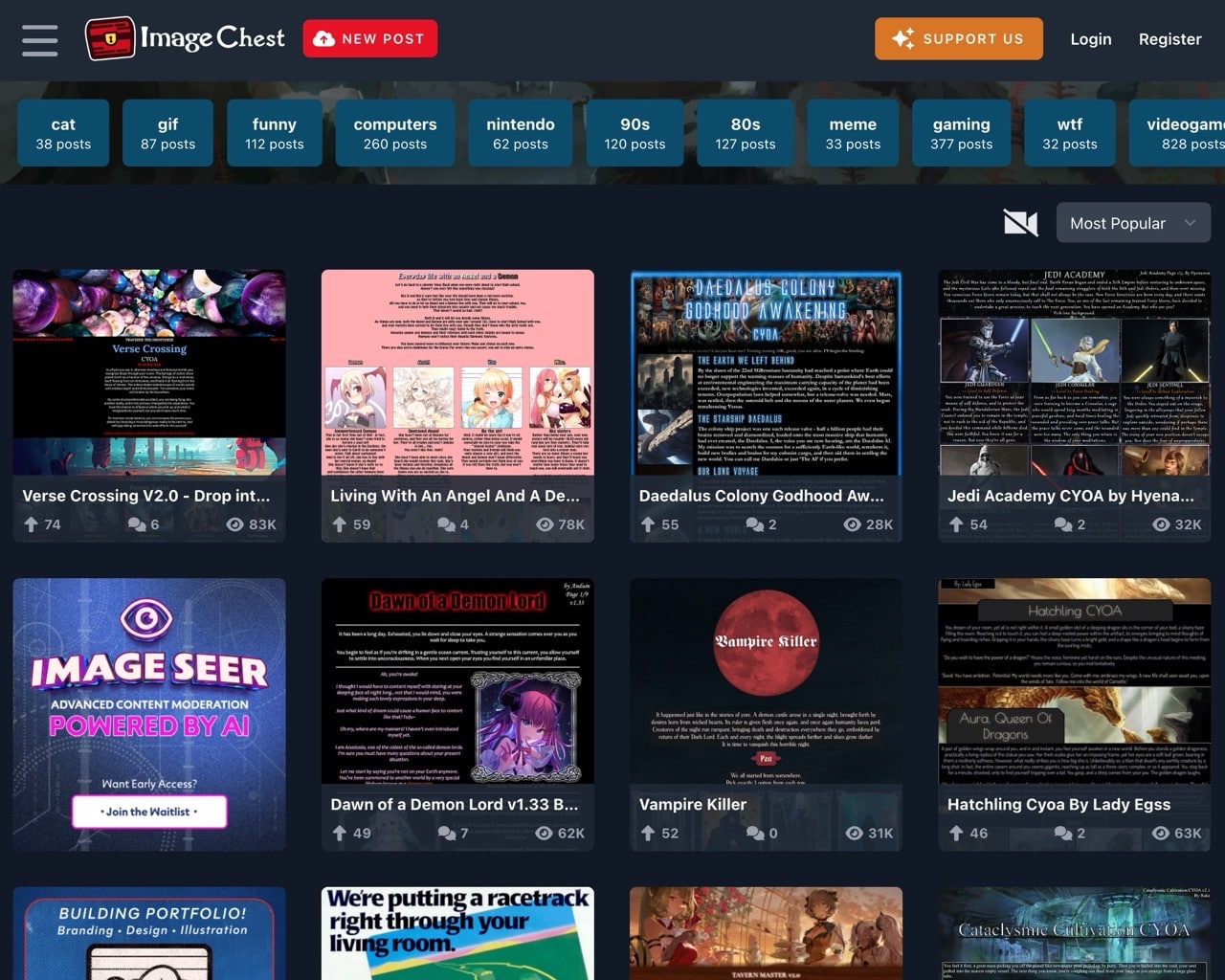Open the Daedalus Colony Godhood Awakening title
This screenshot has width=1225, height=980.
coord(761,496)
